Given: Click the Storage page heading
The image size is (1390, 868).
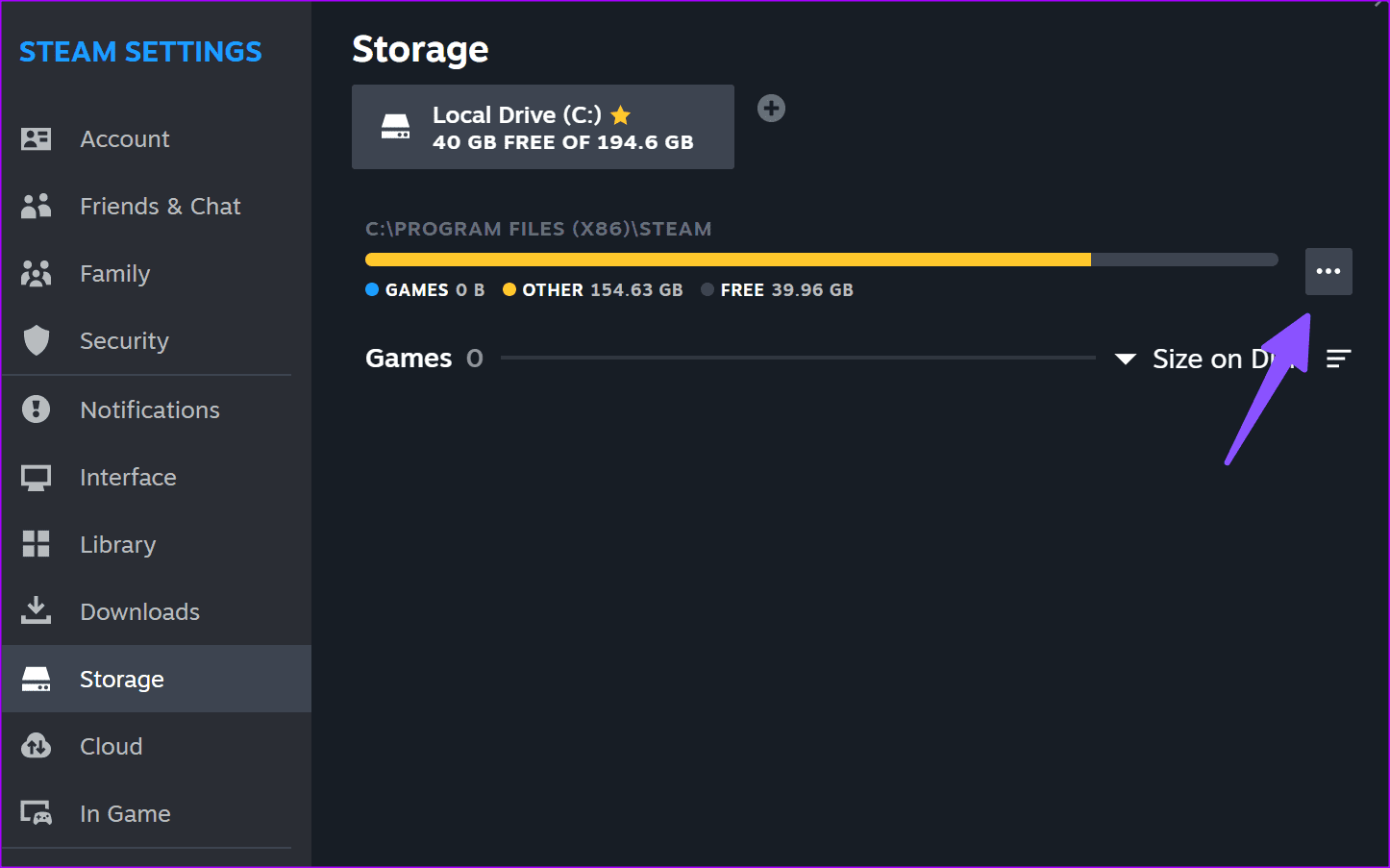Looking at the screenshot, I should tap(420, 49).
